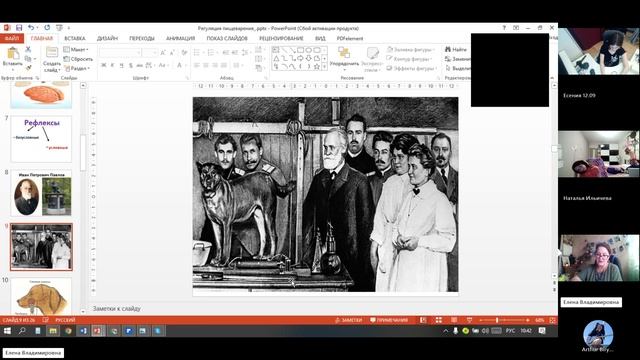Select slide 8 thumbnail Иван Петрович Павлов
The width and height of the screenshot is (640, 360).
tap(41, 193)
